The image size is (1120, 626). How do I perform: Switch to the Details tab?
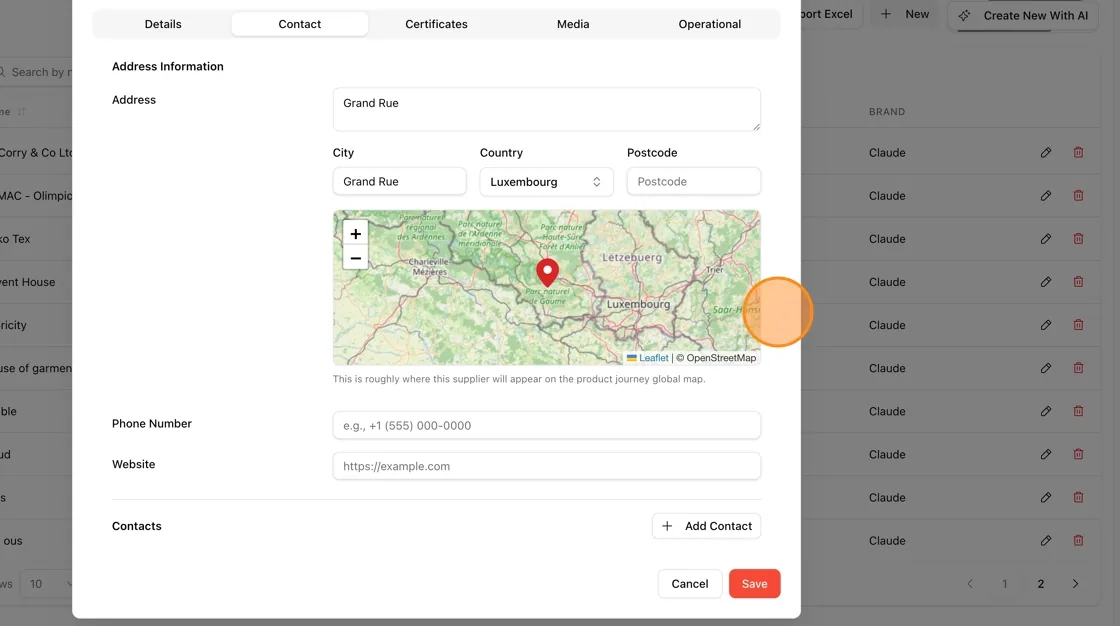(x=163, y=24)
